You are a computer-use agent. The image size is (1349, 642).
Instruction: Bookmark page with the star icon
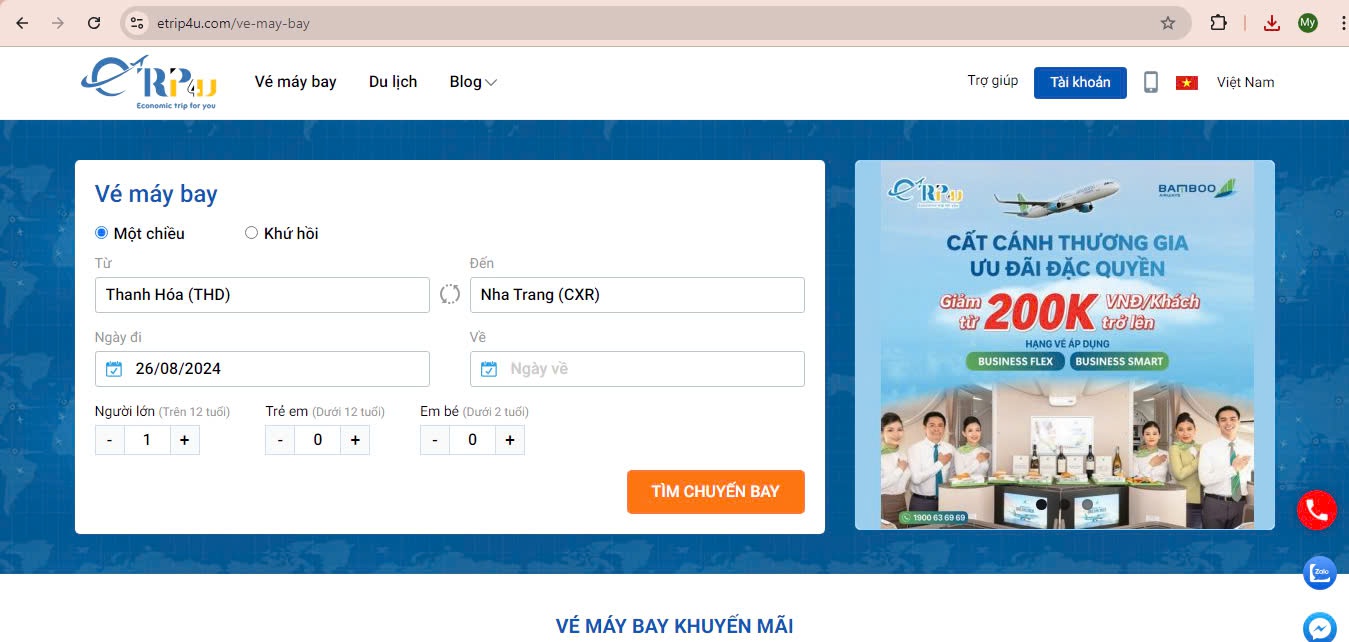1167,23
